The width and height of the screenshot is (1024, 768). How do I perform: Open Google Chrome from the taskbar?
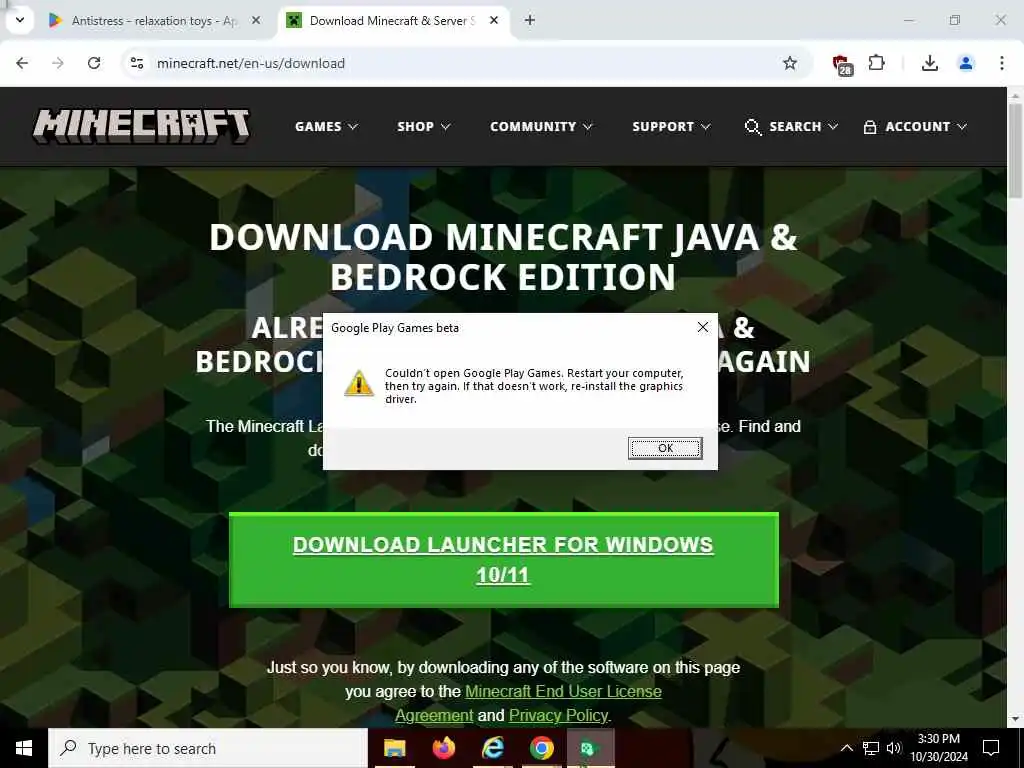coord(541,748)
